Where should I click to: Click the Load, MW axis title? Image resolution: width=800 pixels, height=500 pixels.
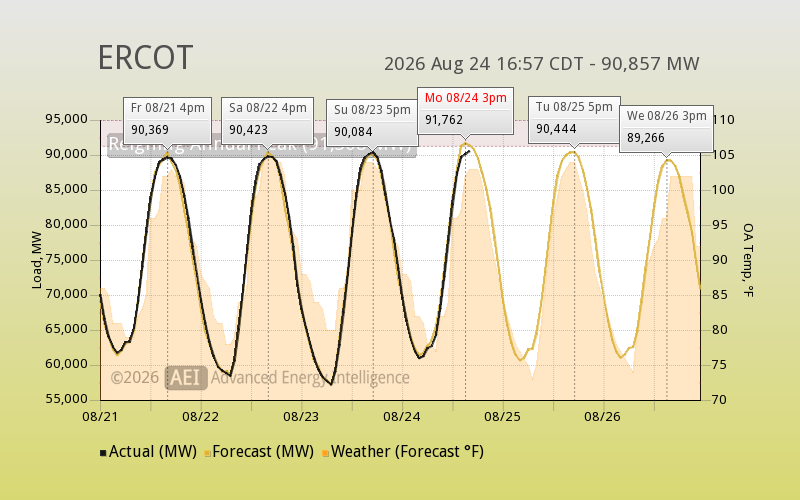point(37,260)
